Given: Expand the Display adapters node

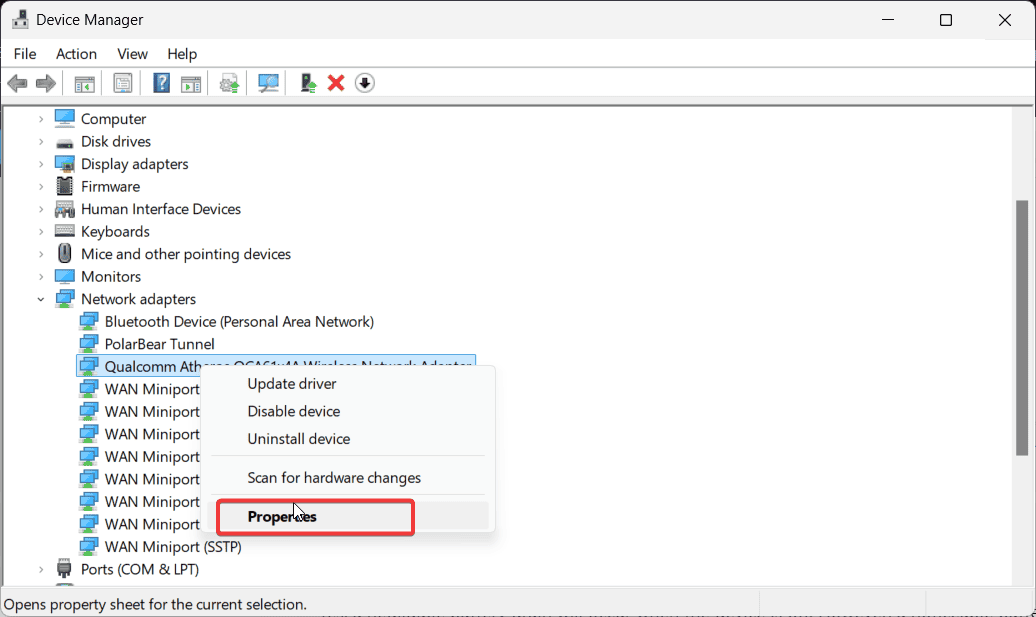Looking at the screenshot, I should tap(41, 164).
